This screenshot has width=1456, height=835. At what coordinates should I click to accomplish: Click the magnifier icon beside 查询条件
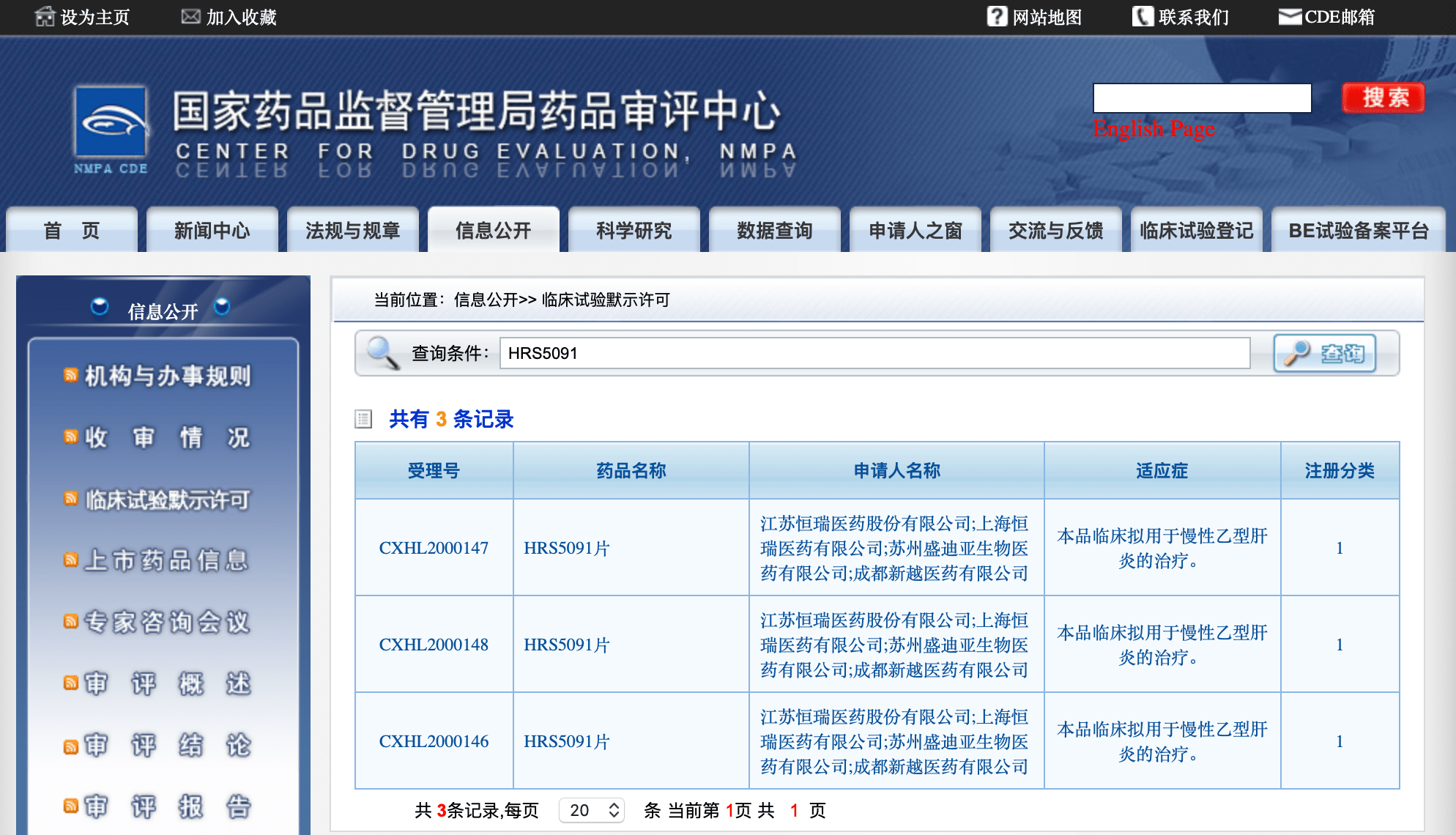click(x=382, y=353)
